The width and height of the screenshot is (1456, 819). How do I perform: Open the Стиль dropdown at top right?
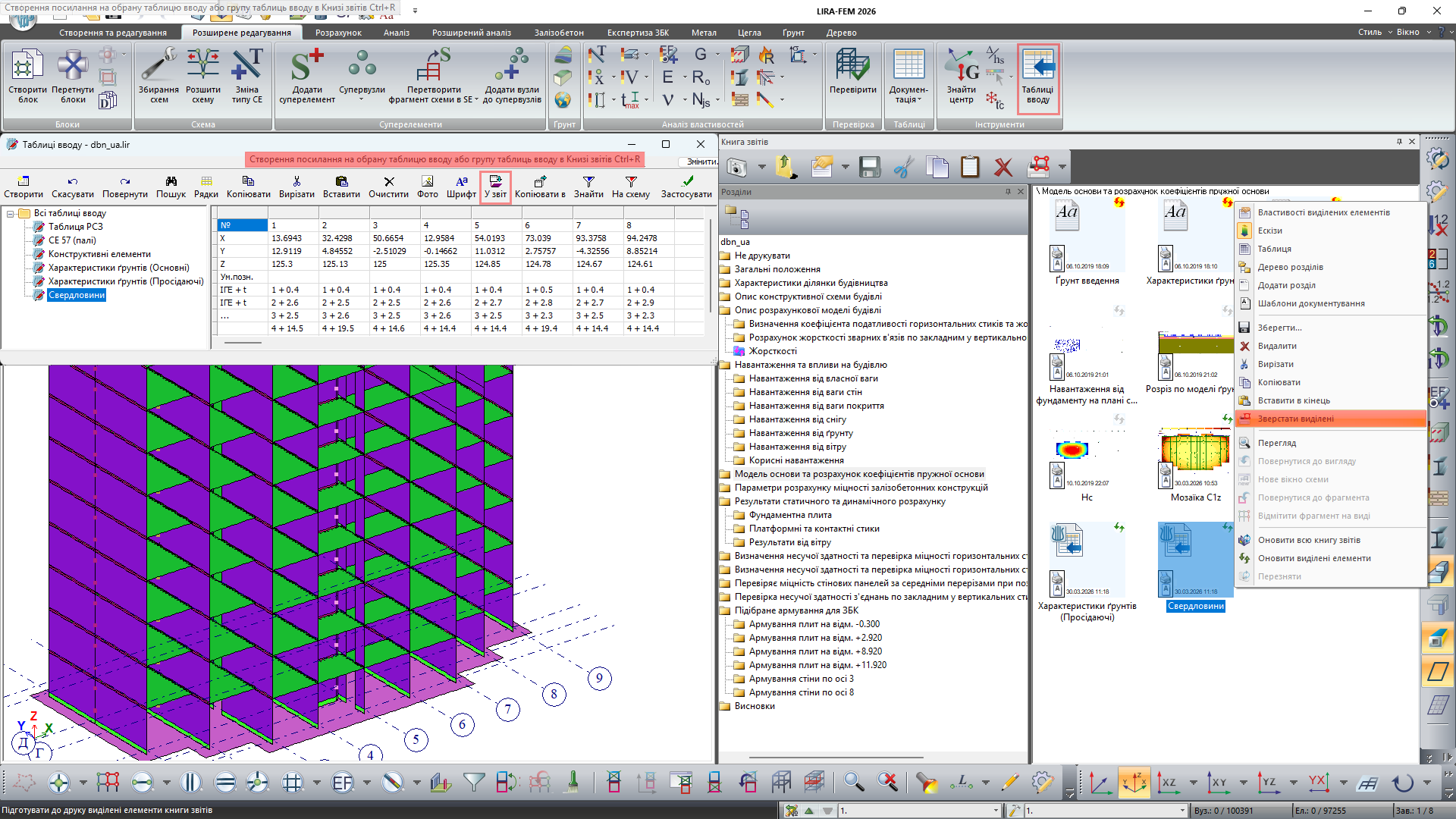coord(1374,33)
